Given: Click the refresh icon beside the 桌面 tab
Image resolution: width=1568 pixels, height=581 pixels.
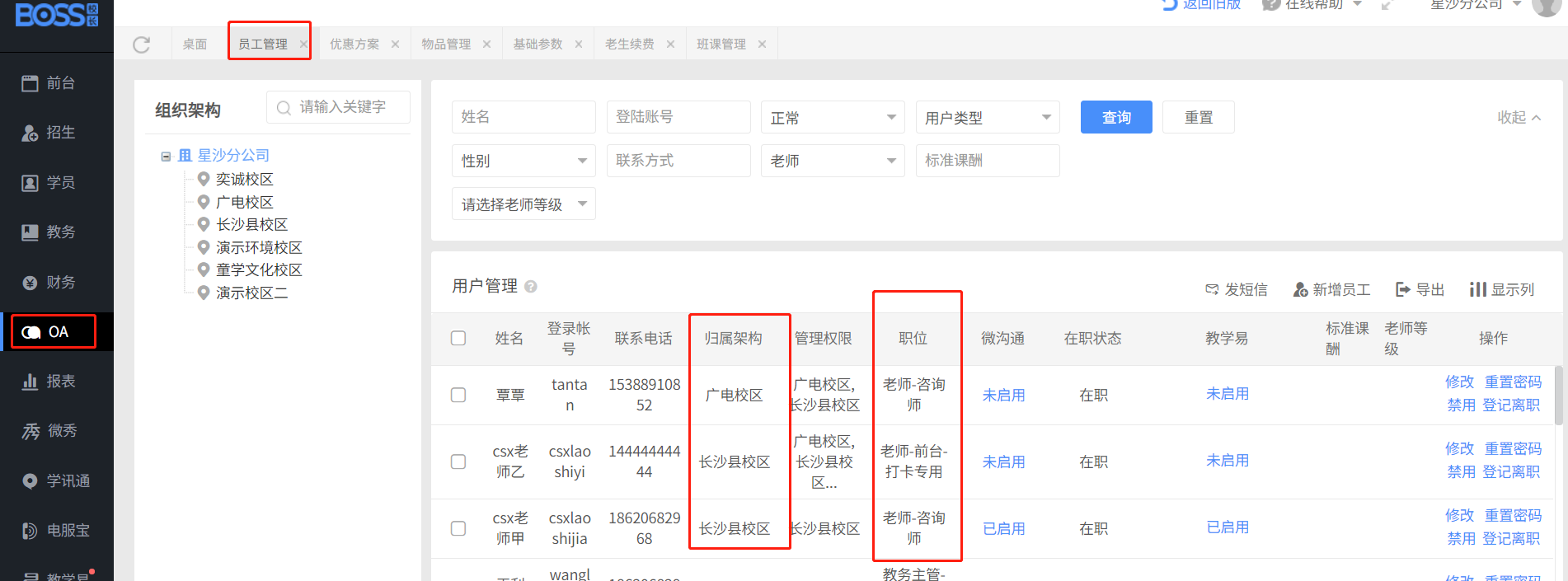Looking at the screenshot, I should [142, 45].
